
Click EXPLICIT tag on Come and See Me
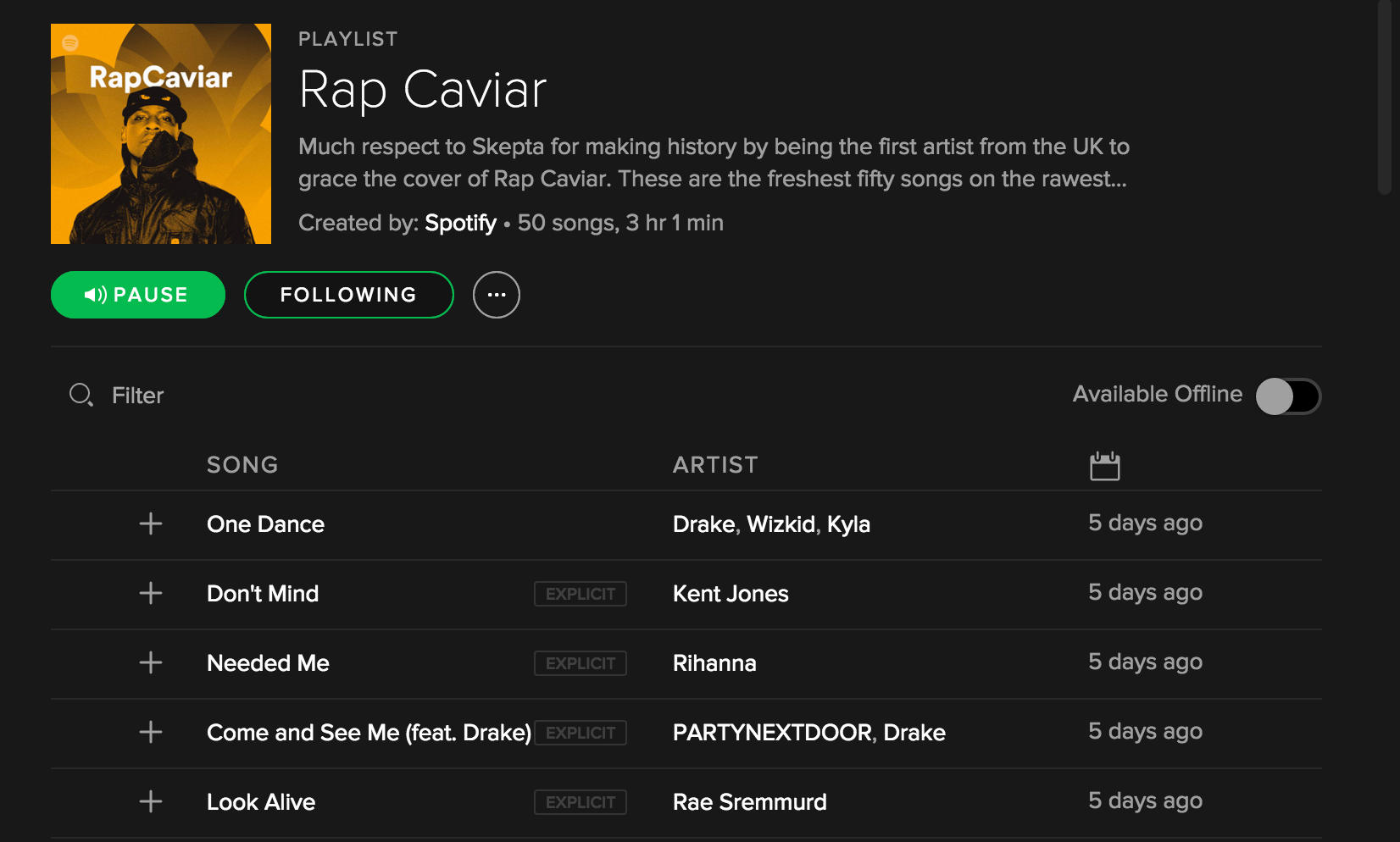pos(581,733)
